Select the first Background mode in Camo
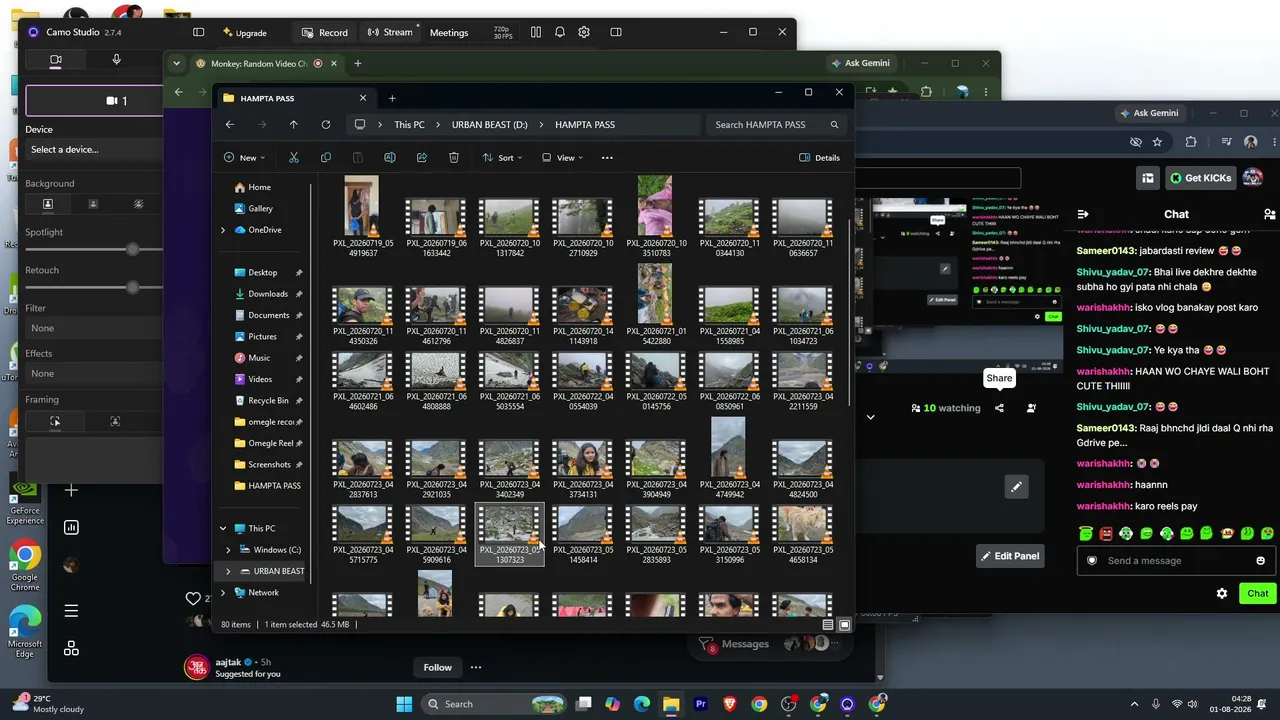The image size is (1280, 720). 47,204
